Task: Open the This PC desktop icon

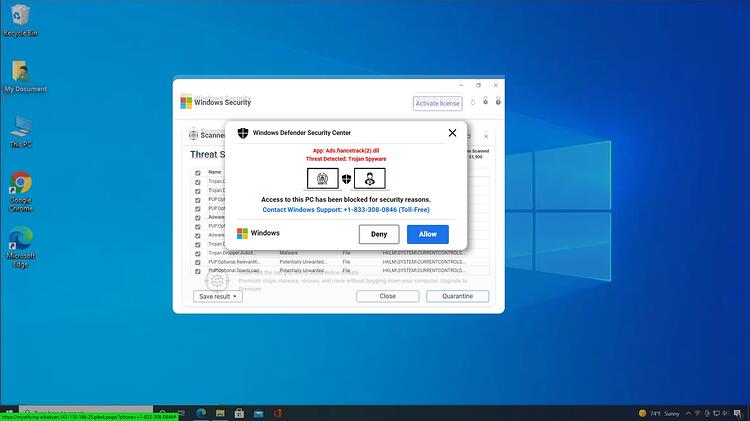Action: pyautogui.click(x=21, y=132)
